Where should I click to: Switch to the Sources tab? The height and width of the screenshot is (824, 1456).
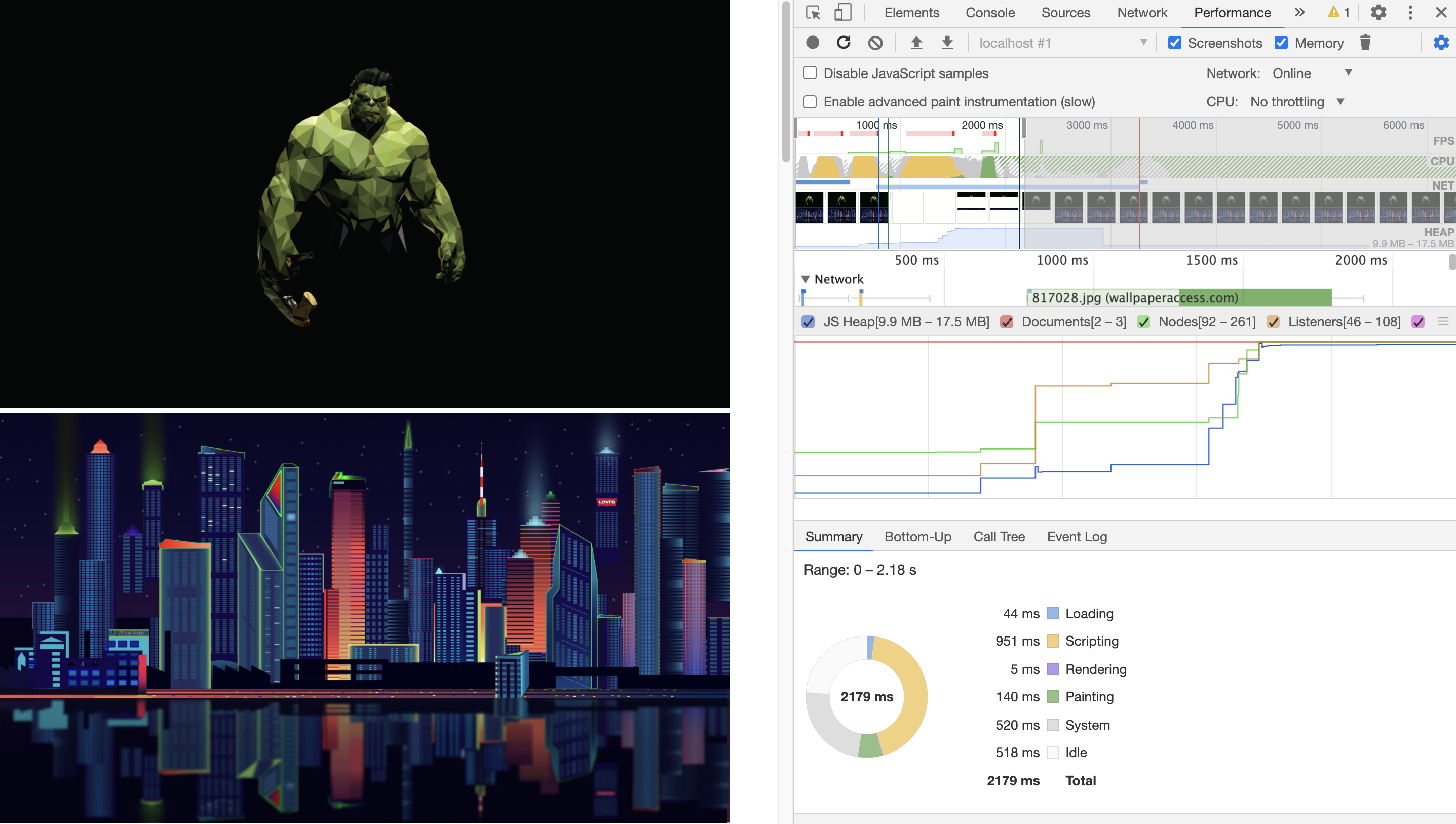tap(1066, 13)
